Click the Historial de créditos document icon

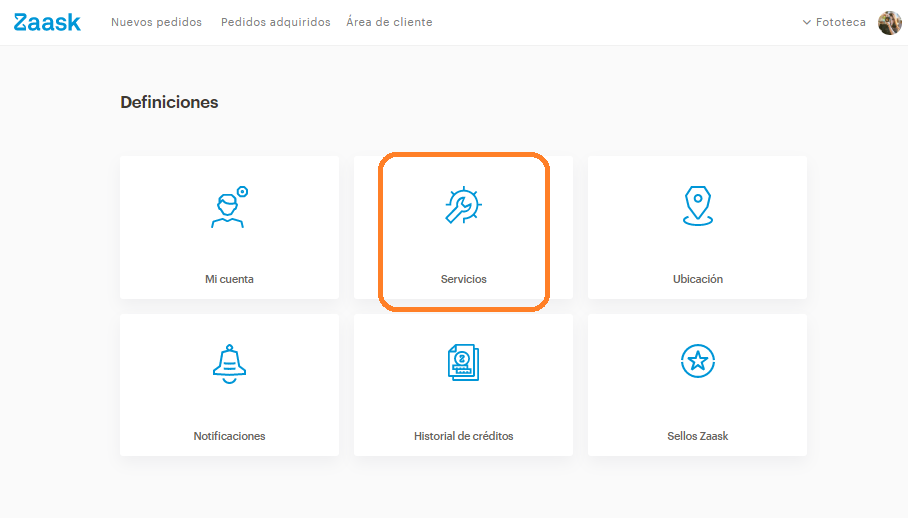[463, 362]
